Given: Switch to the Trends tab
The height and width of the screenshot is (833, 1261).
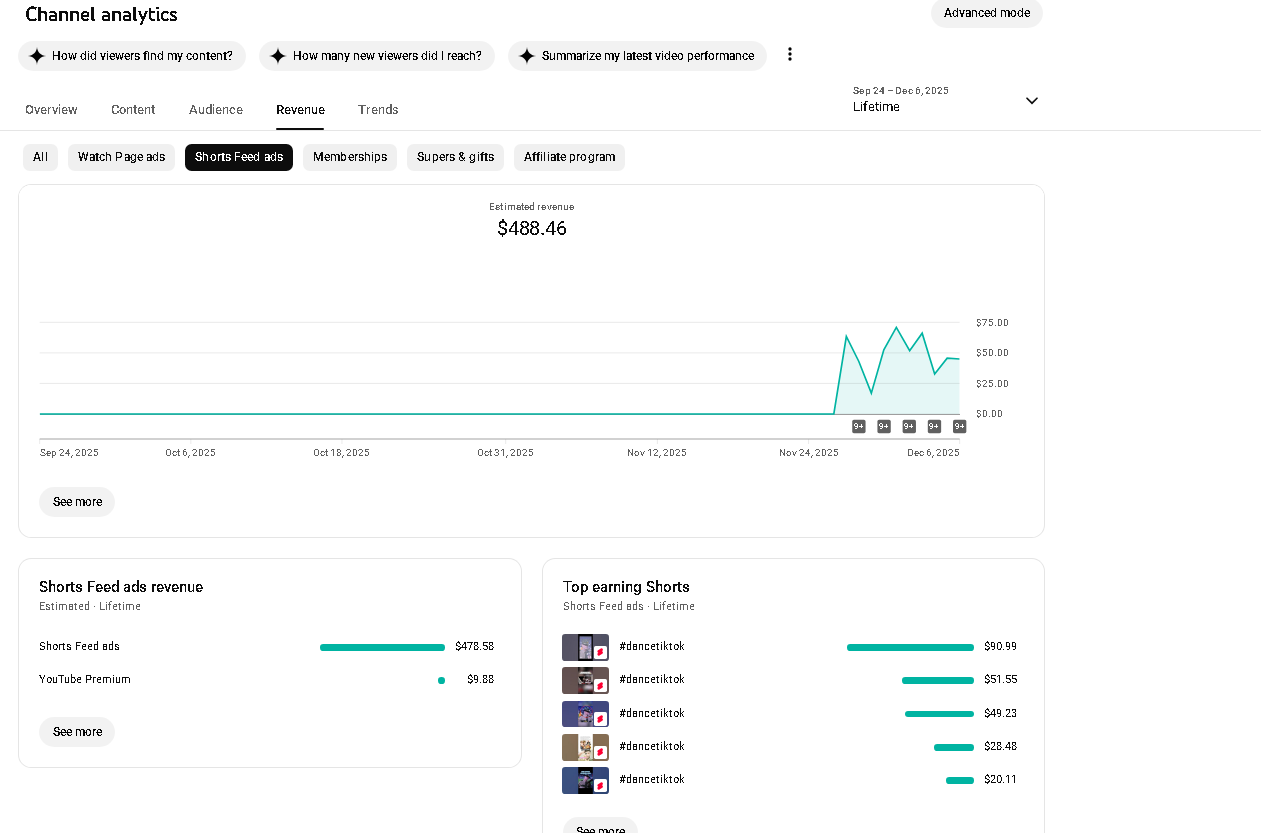Looking at the screenshot, I should (x=378, y=110).
